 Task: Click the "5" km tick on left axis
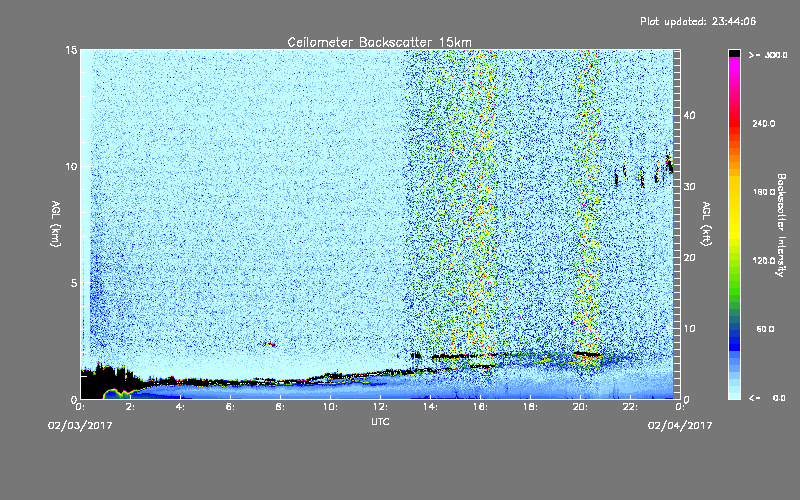(x=73, y=283)
